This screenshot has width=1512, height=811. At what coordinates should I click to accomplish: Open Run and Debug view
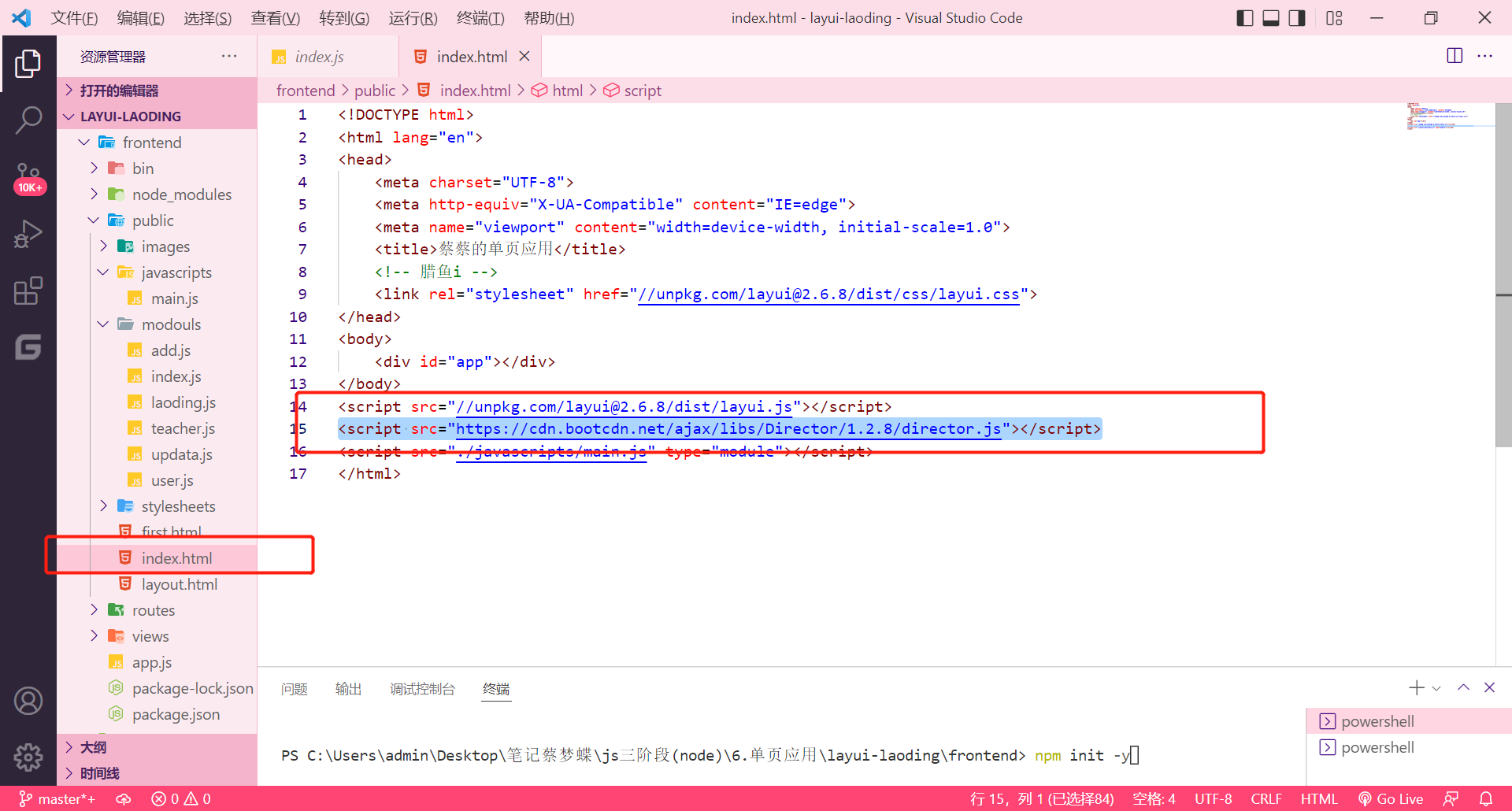pos(28,235)
